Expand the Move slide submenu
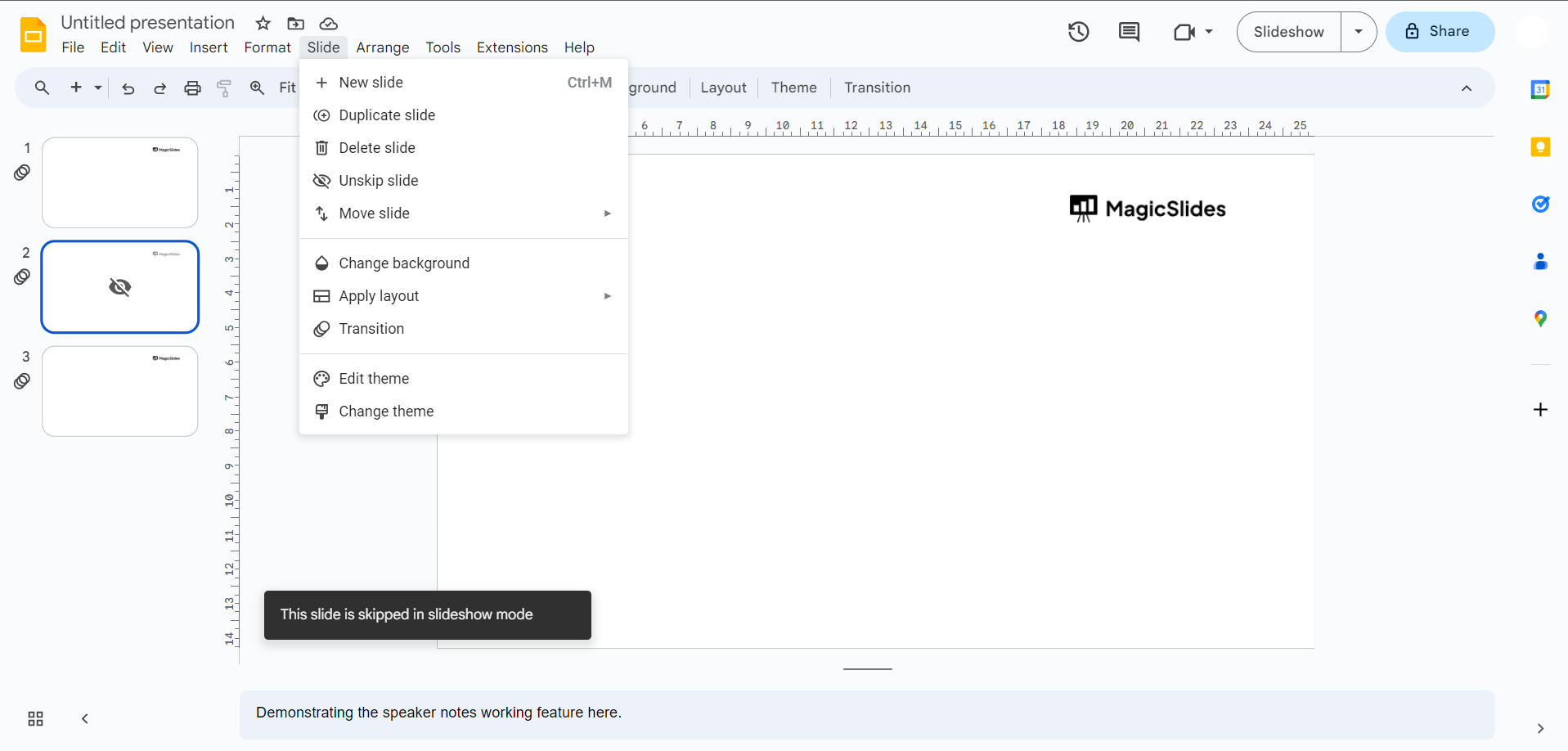Screen dimensions: 1568x751 [x=607, y=214]
